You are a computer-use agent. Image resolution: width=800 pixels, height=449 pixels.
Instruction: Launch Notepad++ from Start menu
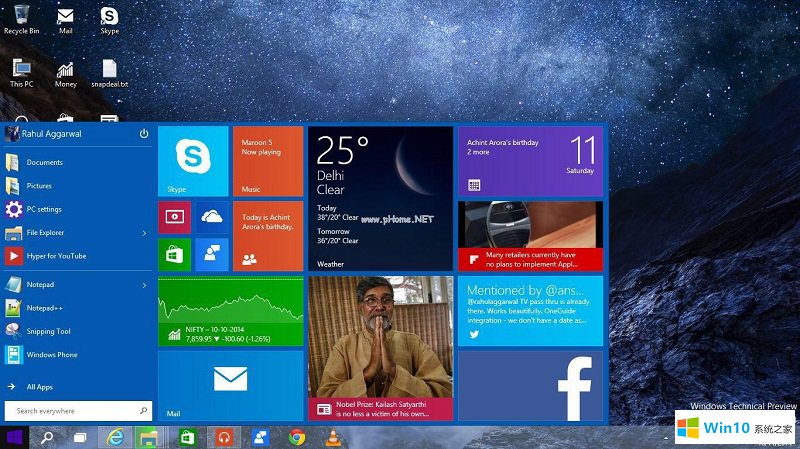pos(78,308)
